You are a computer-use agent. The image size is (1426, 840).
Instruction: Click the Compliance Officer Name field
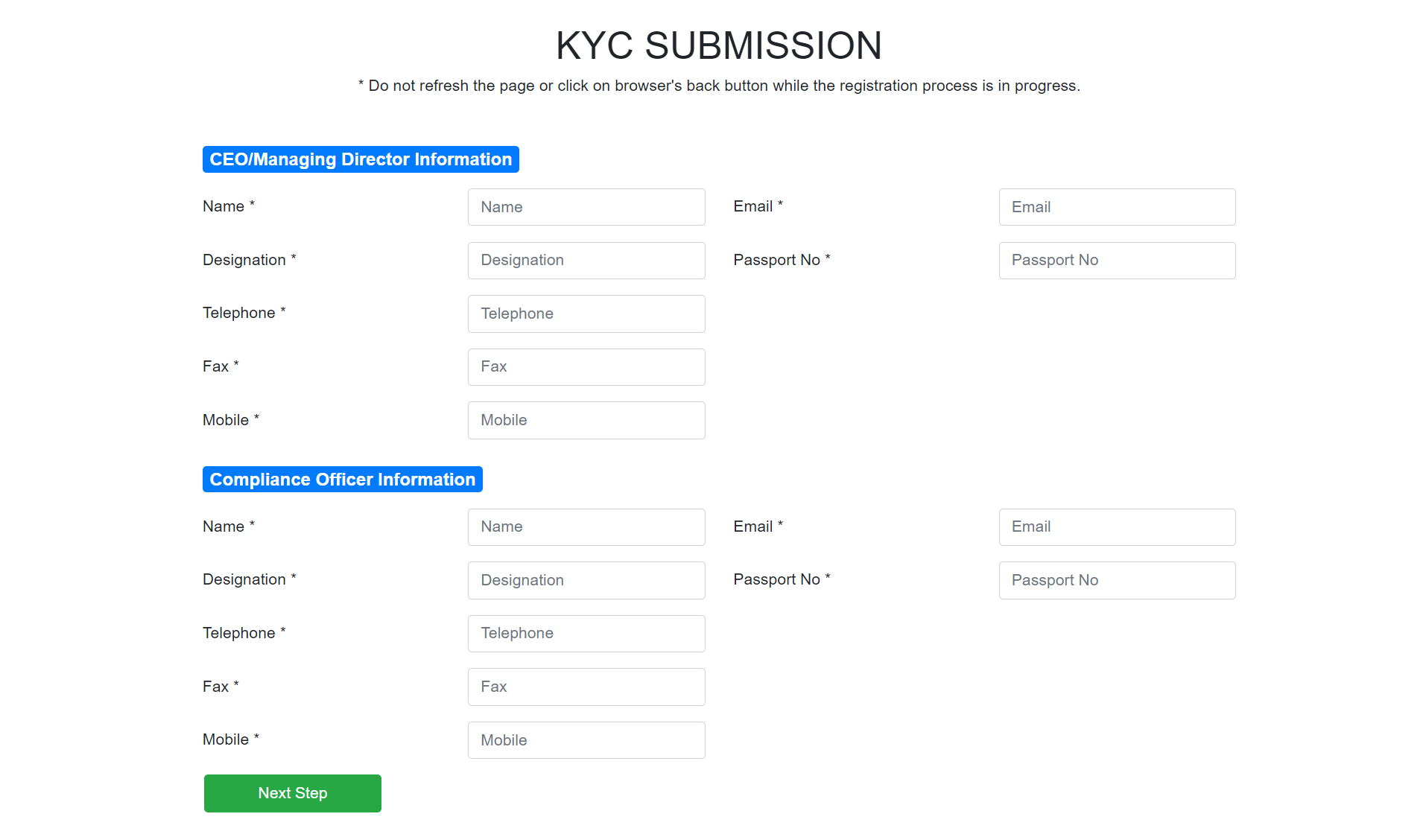586,526
